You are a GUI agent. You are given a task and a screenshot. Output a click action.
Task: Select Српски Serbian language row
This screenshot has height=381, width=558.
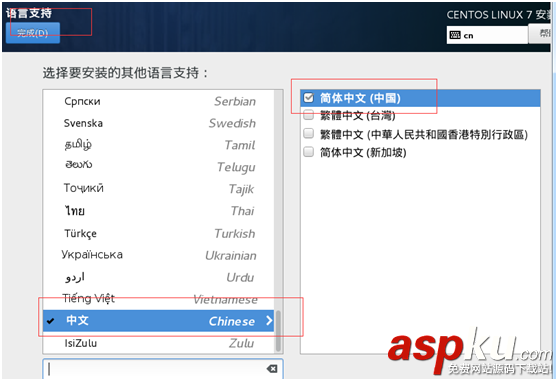[159, 101]
